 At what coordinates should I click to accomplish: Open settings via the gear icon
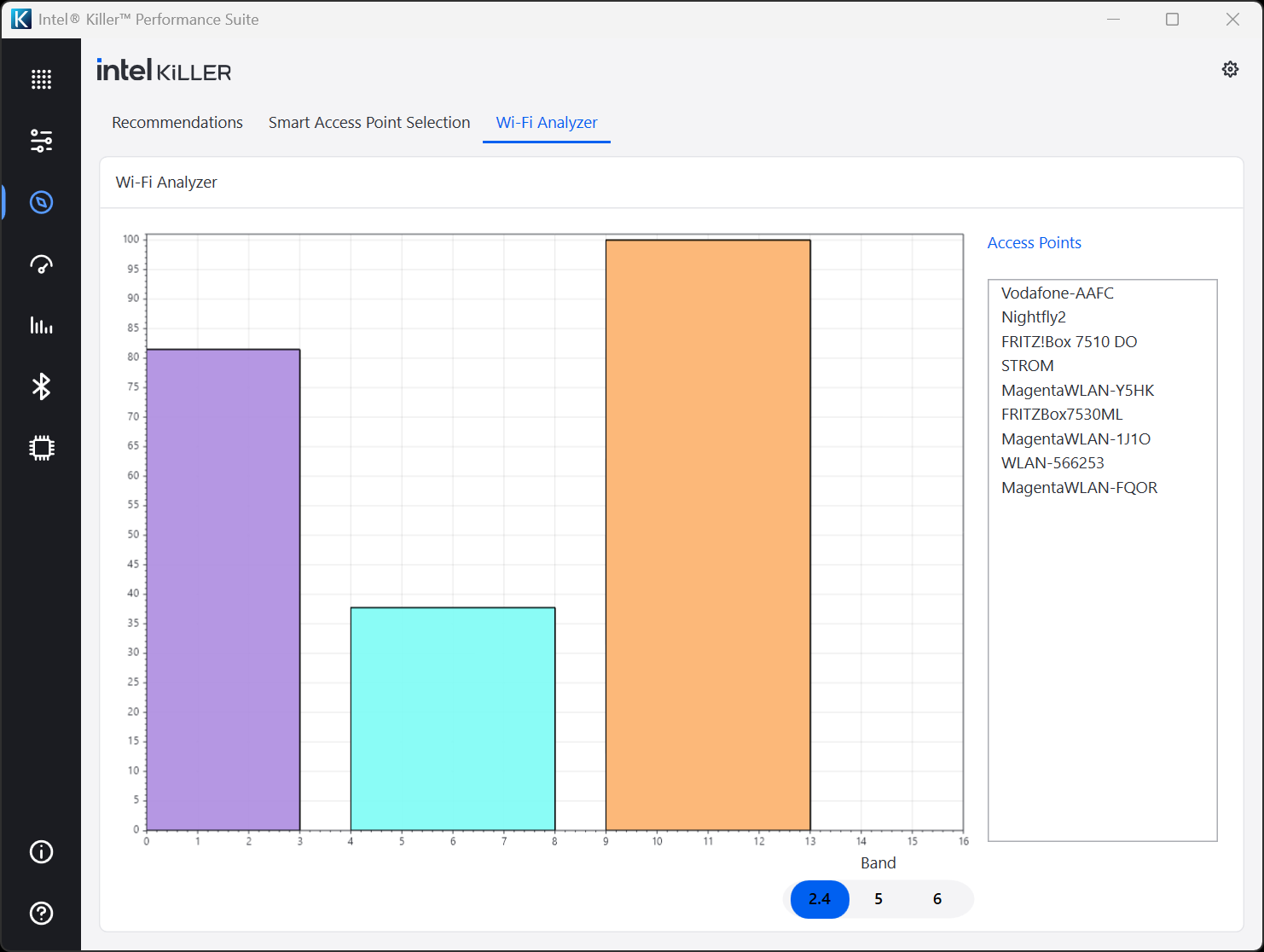pyautogui.click(x=1230, y=69)
